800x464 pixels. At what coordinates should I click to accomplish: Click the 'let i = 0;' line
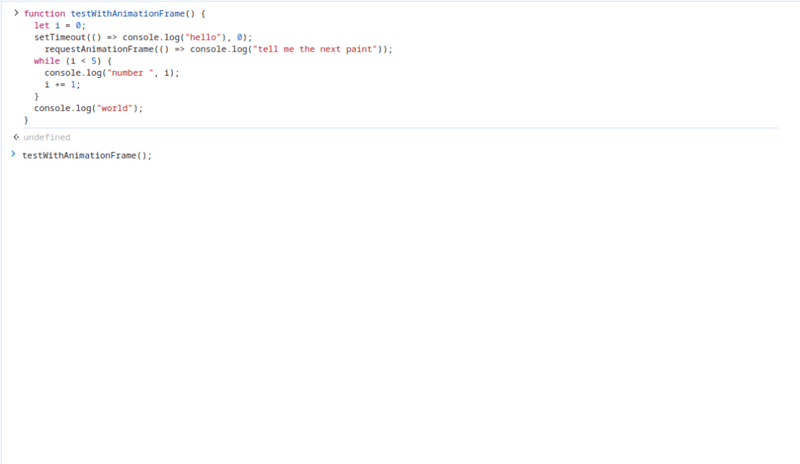click(60, 26)
